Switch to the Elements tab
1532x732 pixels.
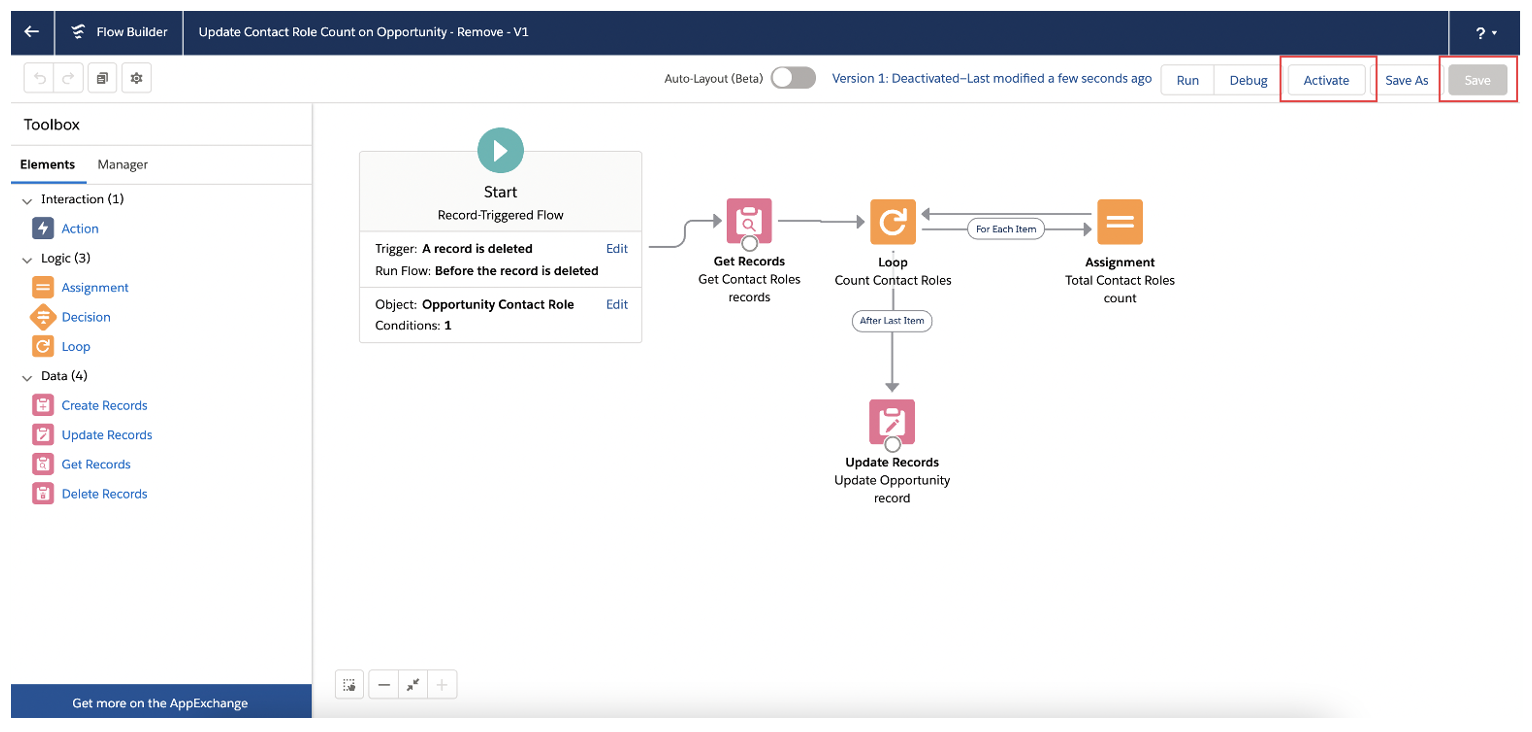tap(47, 164)
